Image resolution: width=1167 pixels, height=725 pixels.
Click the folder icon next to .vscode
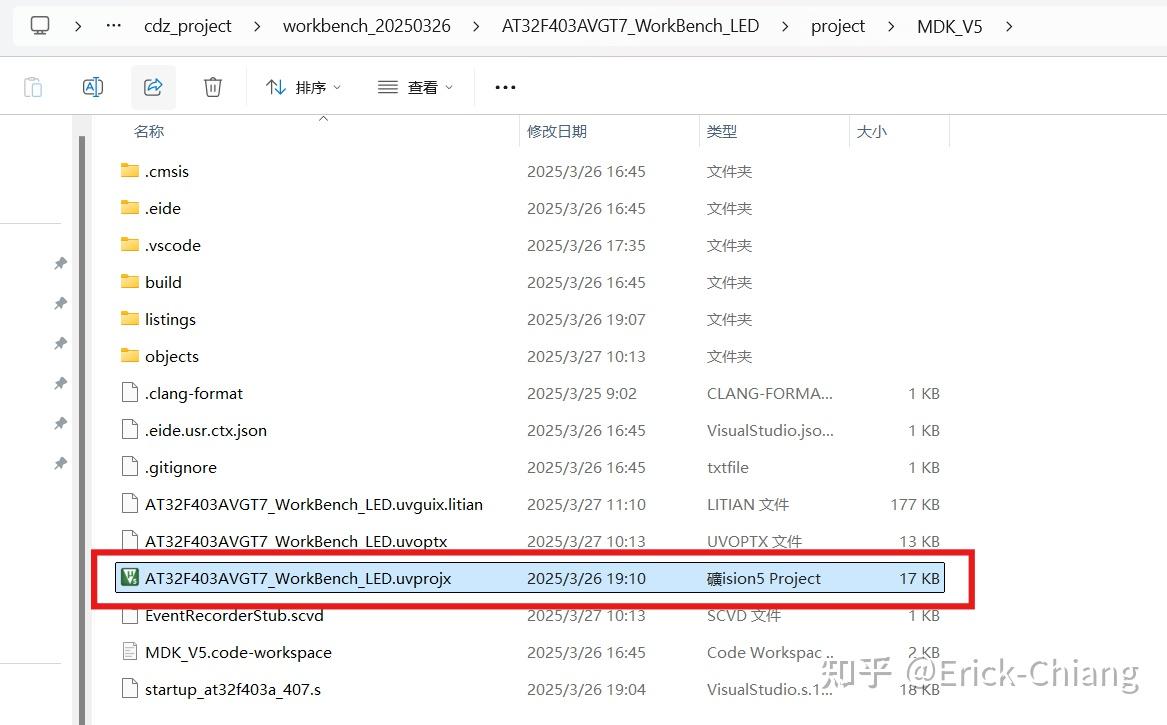coord(130,245)
